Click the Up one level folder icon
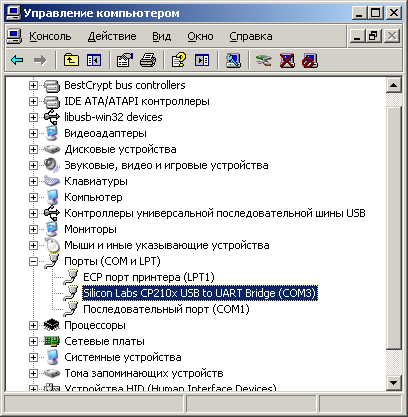This screenshot has height=417, width=408. coord(71,60)
